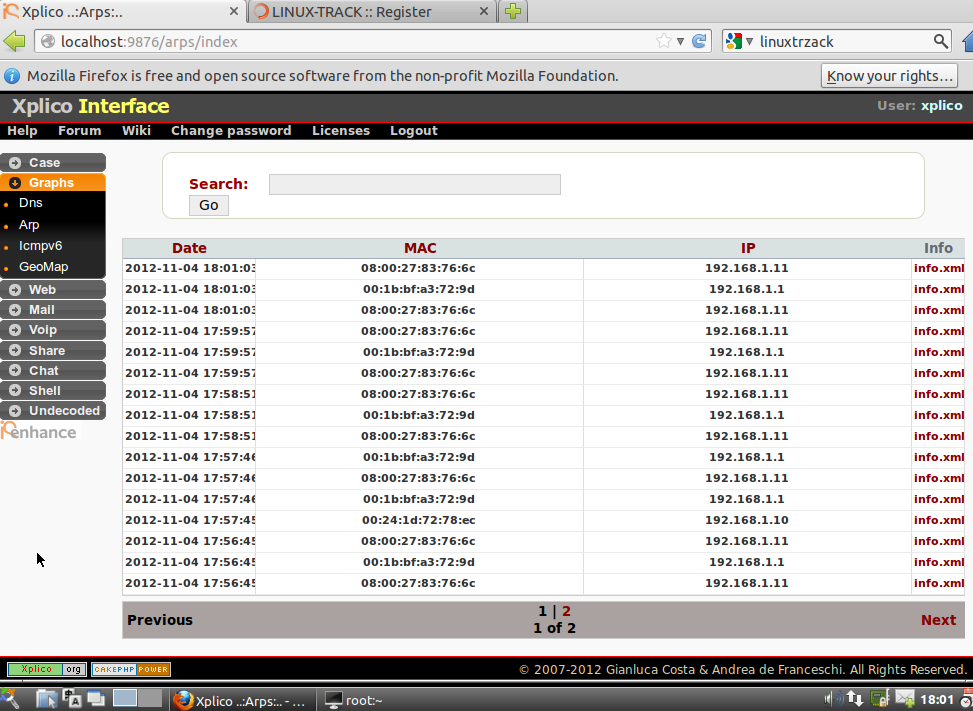Close the Xplico Arps browser tab
Image resolution: width=973 pixels, height=711 pixels.
point(234,11)
